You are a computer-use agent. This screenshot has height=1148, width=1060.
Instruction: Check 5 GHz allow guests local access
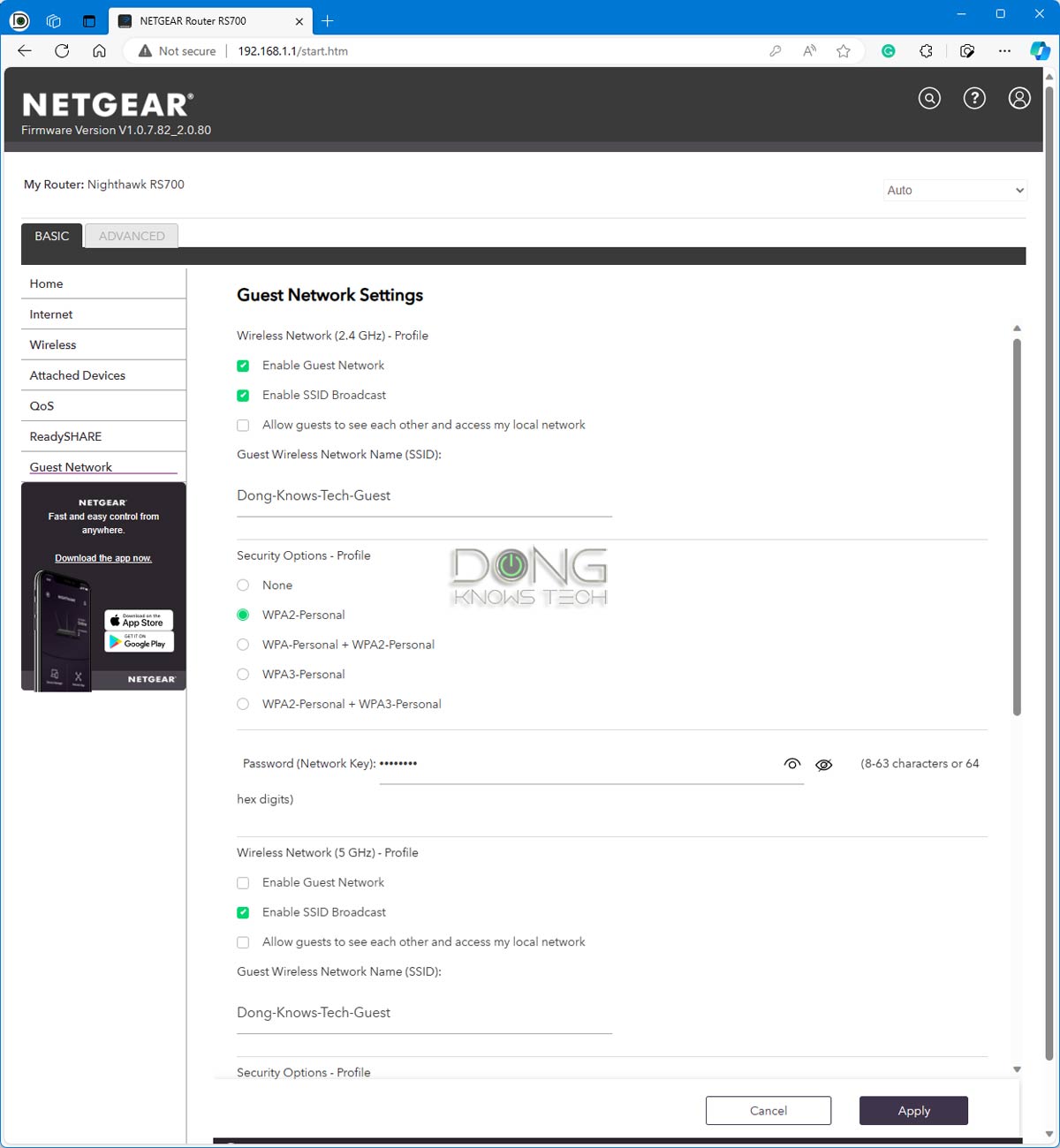[243, 942]
